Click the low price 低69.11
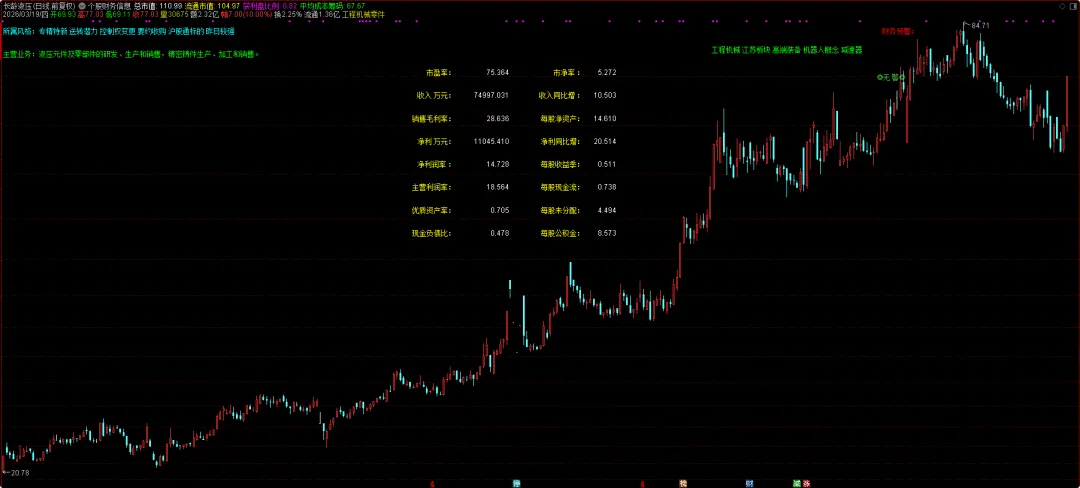 [x=118, y=14]
